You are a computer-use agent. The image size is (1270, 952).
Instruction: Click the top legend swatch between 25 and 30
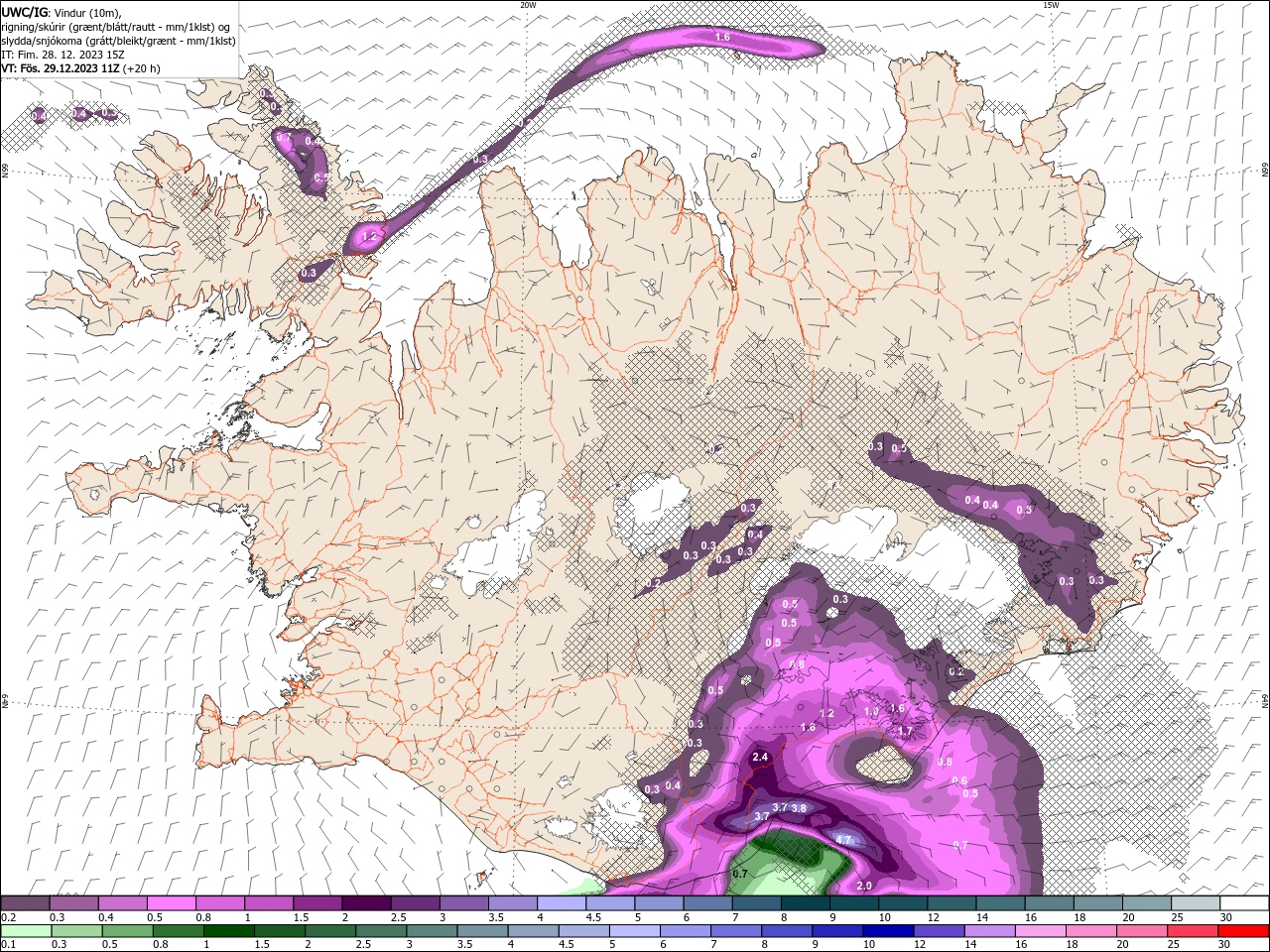(x=1196, y=903)
